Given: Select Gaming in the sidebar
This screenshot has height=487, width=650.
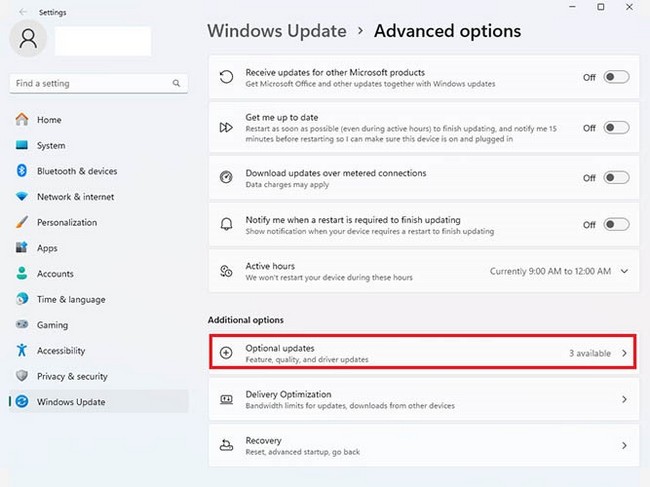Looking at the screenshot, I should 98,325.
